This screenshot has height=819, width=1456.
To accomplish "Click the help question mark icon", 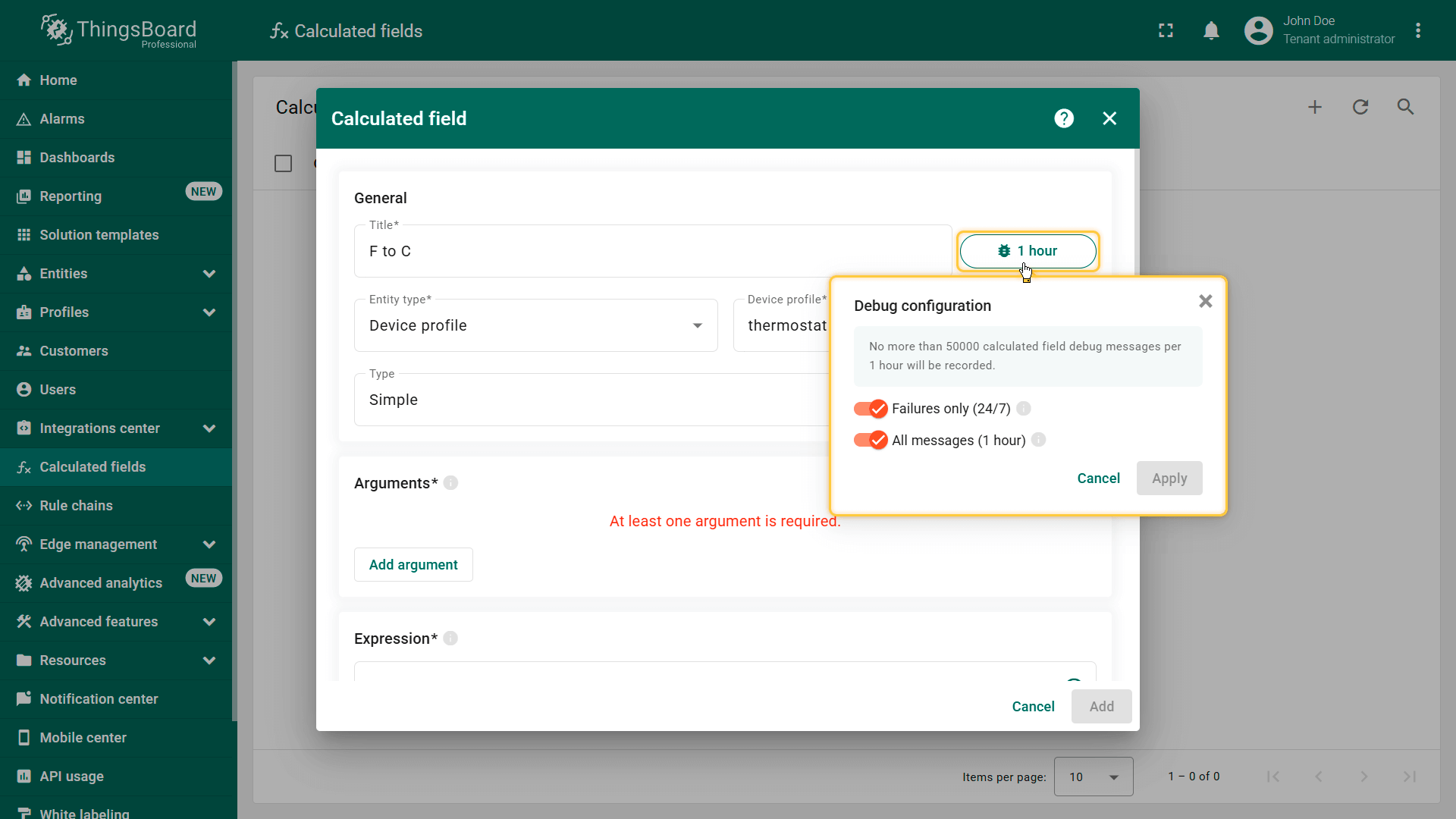I will click(x=1064, y=118).
